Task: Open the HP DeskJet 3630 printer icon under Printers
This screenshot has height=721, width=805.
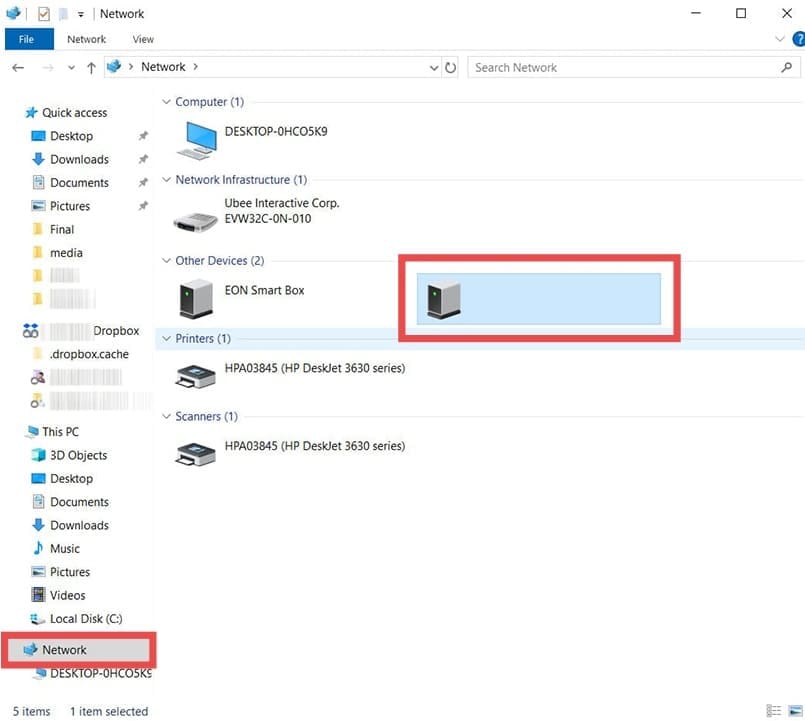Action: (x=195, y=376)
